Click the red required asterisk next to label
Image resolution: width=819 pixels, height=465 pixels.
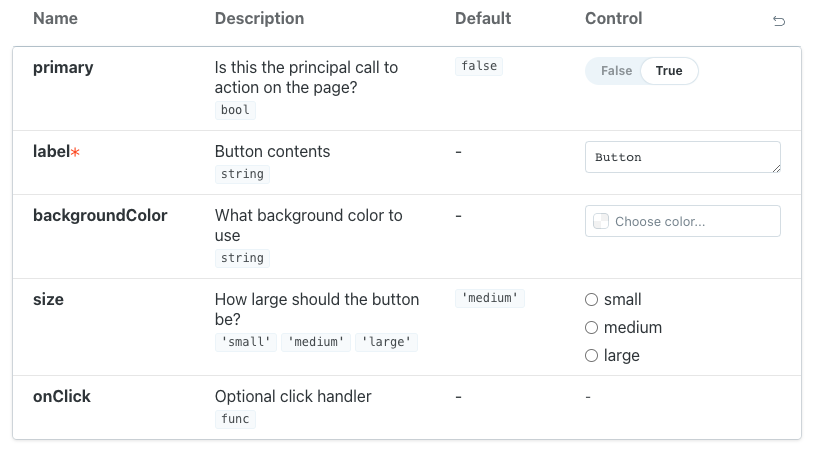[x=75, y=152]
